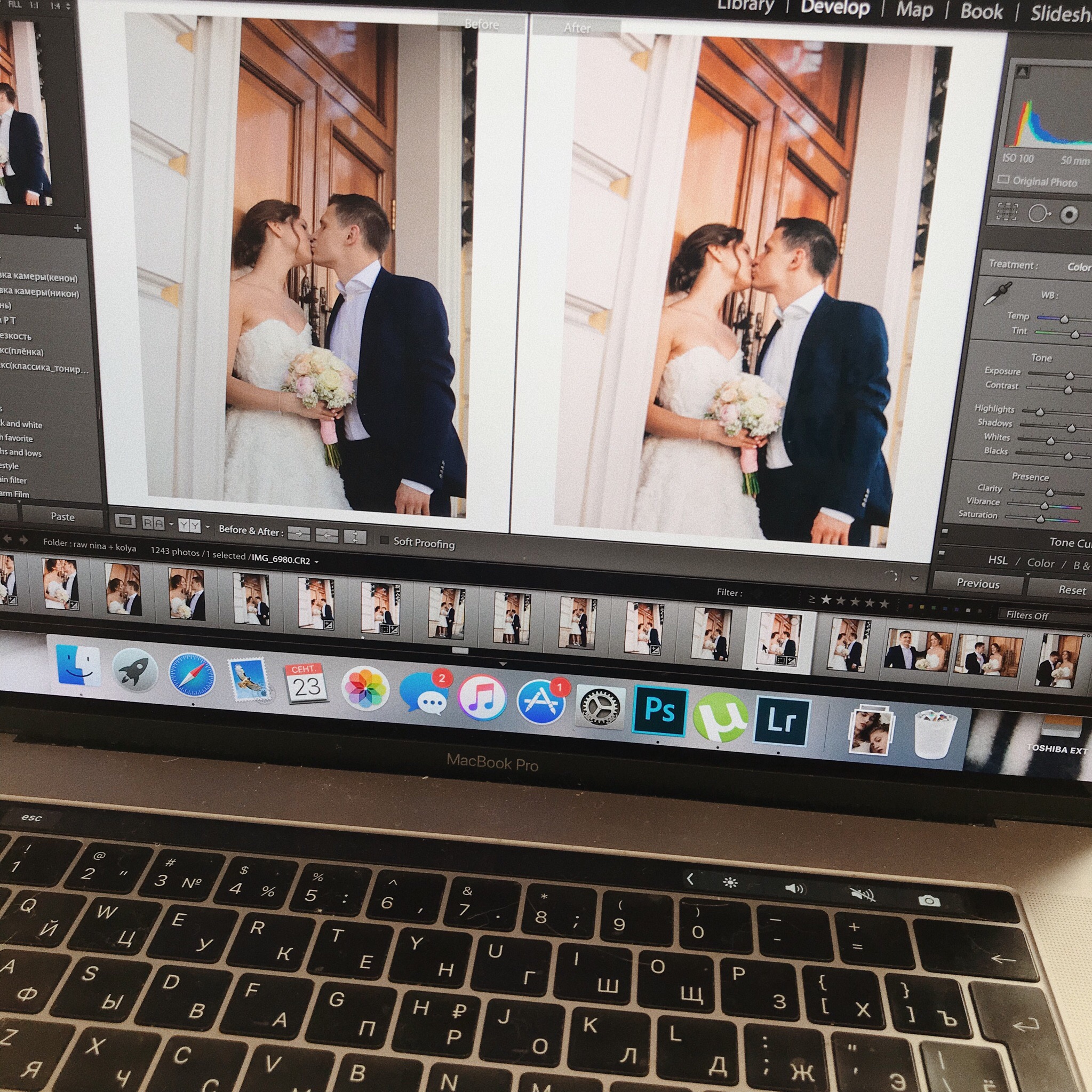Open dropdown arrow next to Y|Y view

[208, 527]
